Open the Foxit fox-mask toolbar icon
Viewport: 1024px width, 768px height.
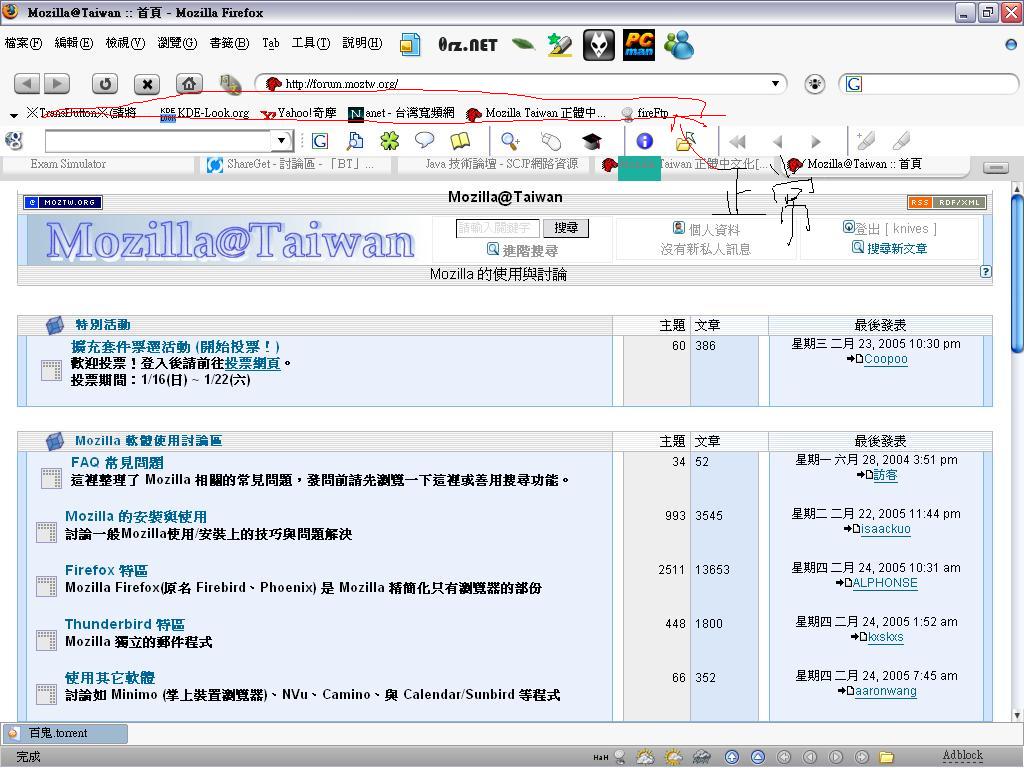[x=598, y=45]
